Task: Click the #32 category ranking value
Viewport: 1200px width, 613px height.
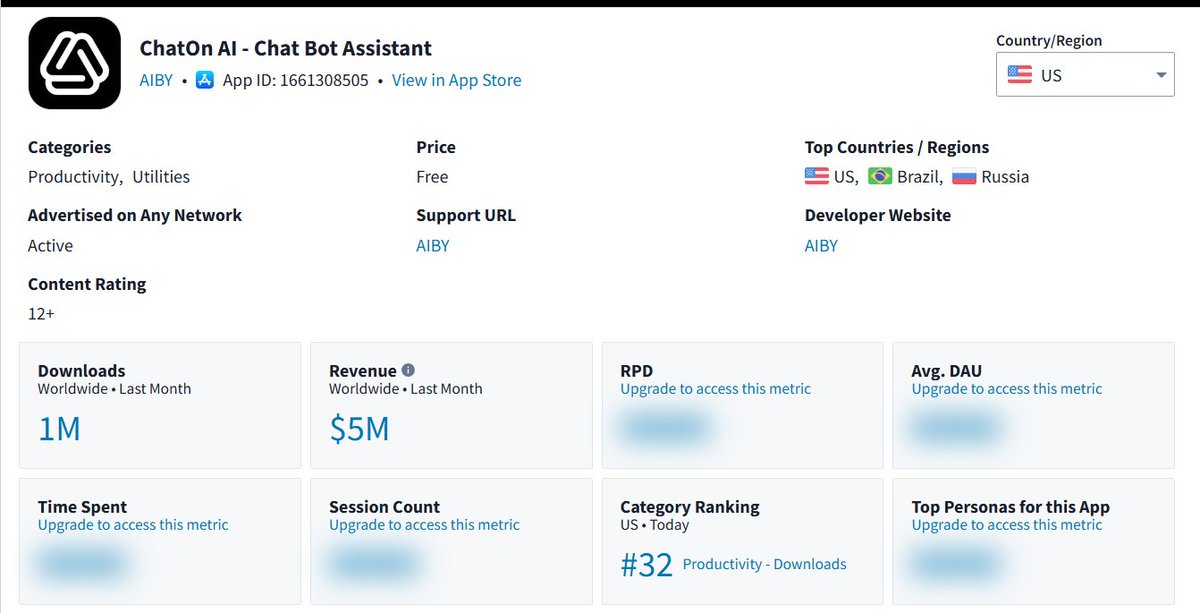Action: [x=646, y=565]
